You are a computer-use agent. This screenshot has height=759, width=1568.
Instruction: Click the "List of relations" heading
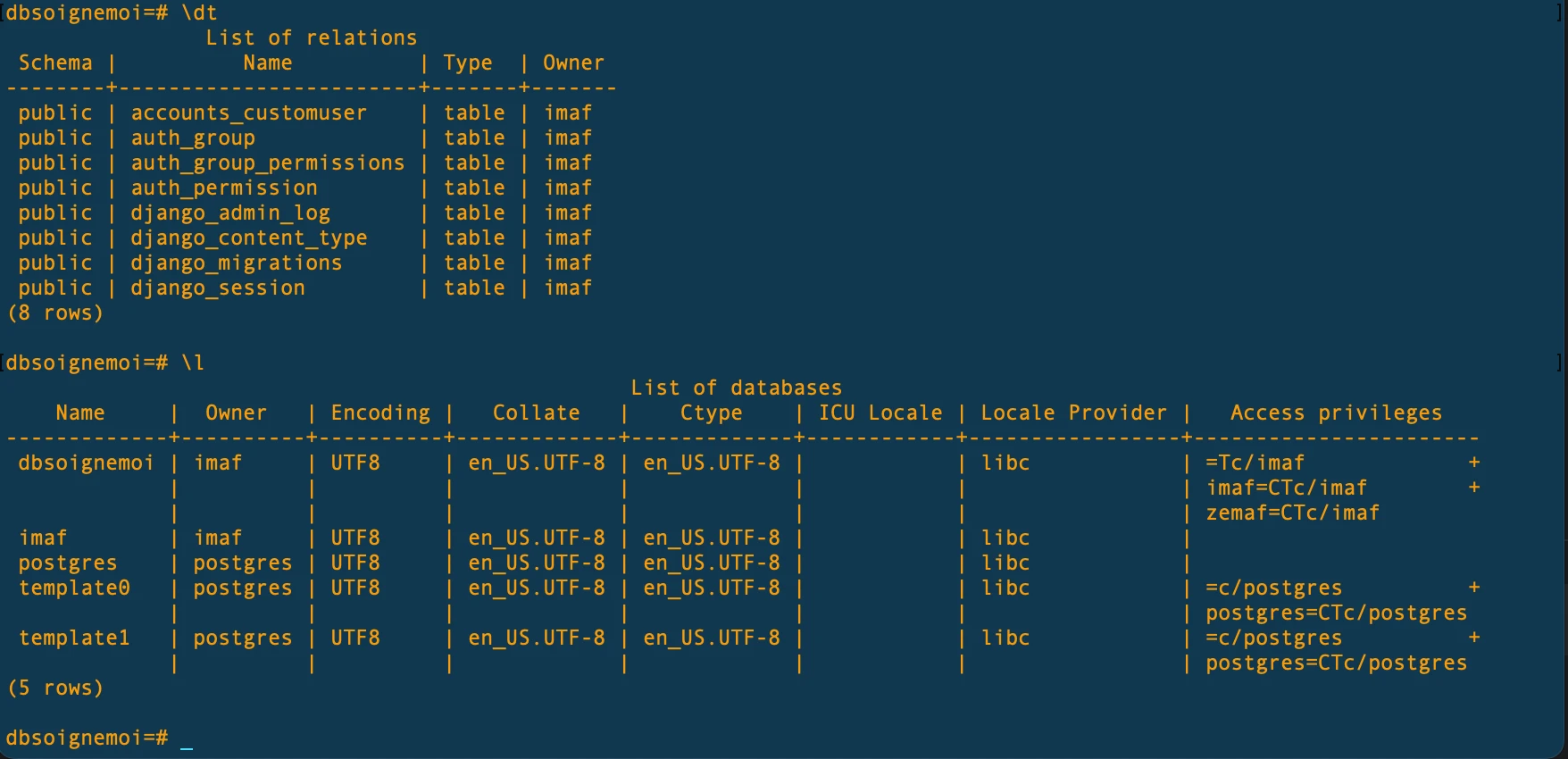(311, 38)
